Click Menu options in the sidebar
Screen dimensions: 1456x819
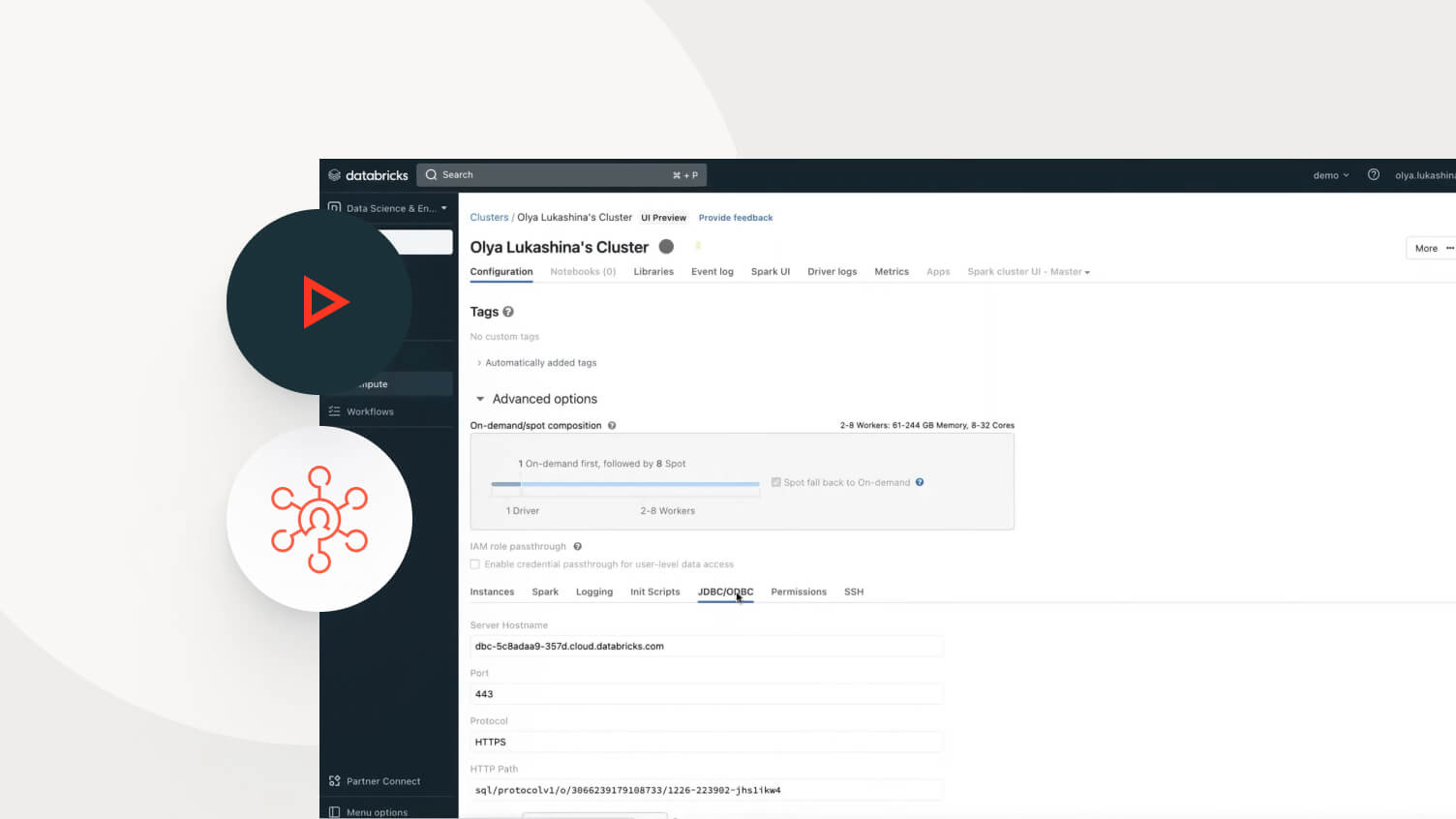tap(377, 812)
